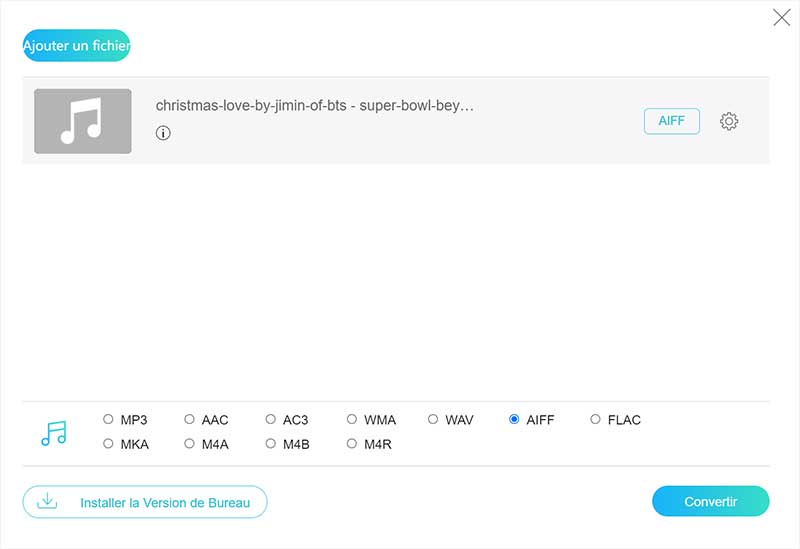
Task: Click the music file thumbnail
Action: click(83, 121)
